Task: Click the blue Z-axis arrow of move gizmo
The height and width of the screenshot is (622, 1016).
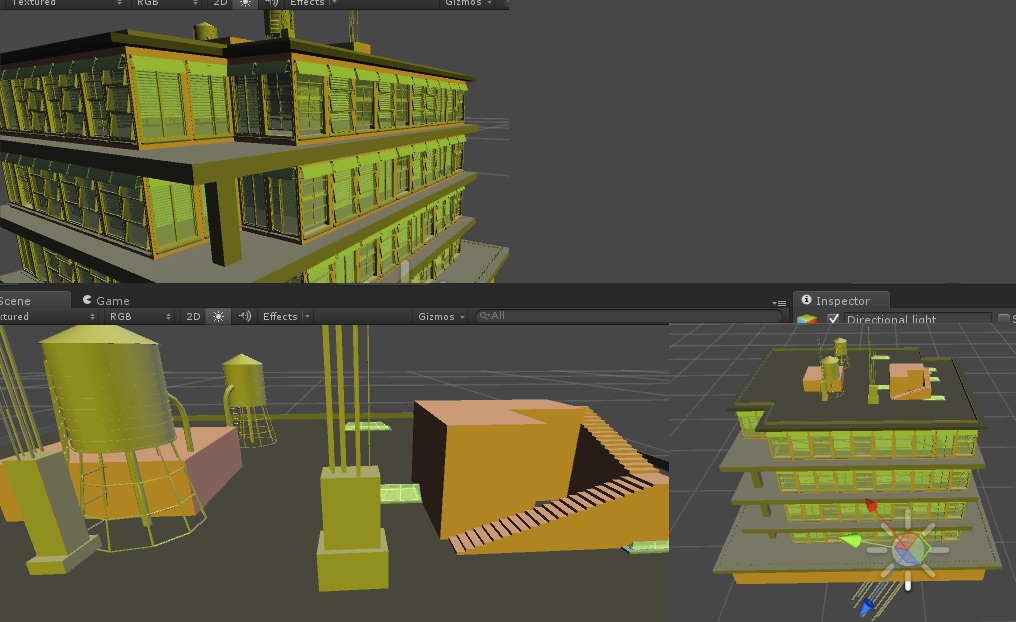Action: pos(866,607)
